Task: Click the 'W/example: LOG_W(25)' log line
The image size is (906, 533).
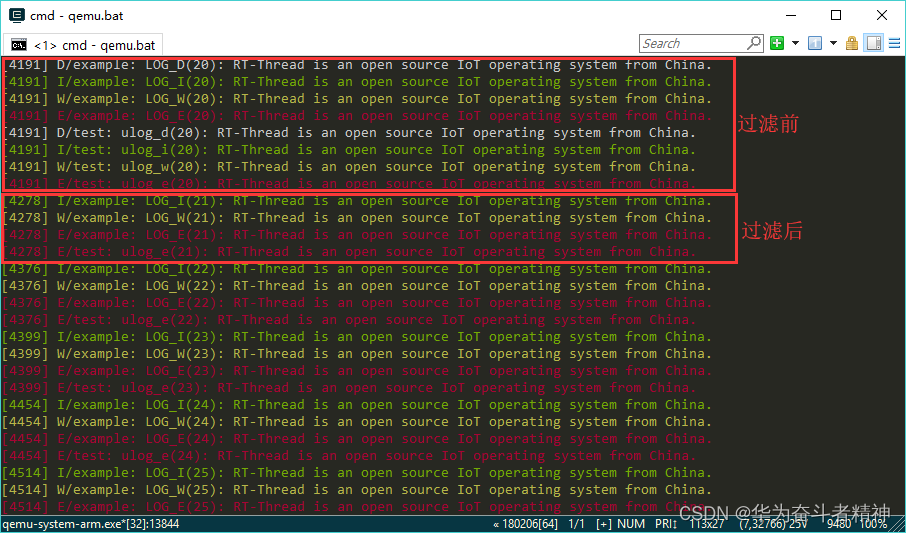Action: 357,490
